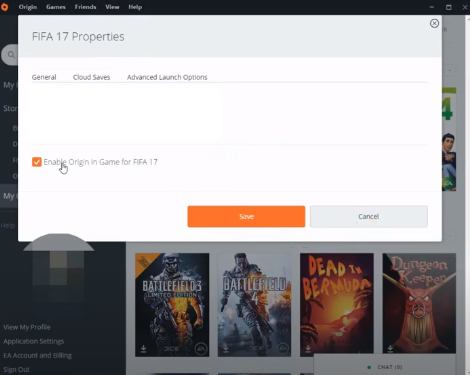Switch to the General tab
Screen dimensions: 470x375
tap(44, 77)
